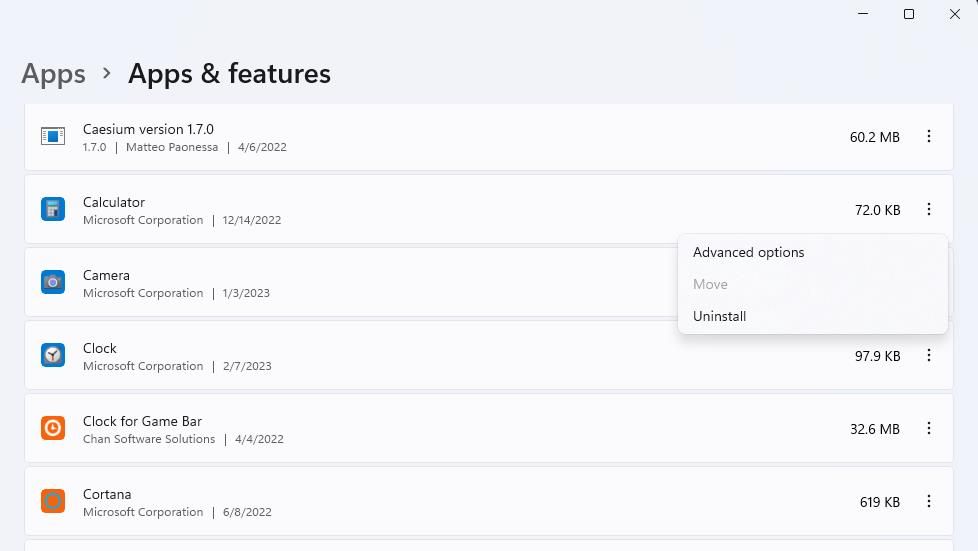Click the Caesium app icon
978x551 pixels.
pyautogui.click(x=53, y=136)
